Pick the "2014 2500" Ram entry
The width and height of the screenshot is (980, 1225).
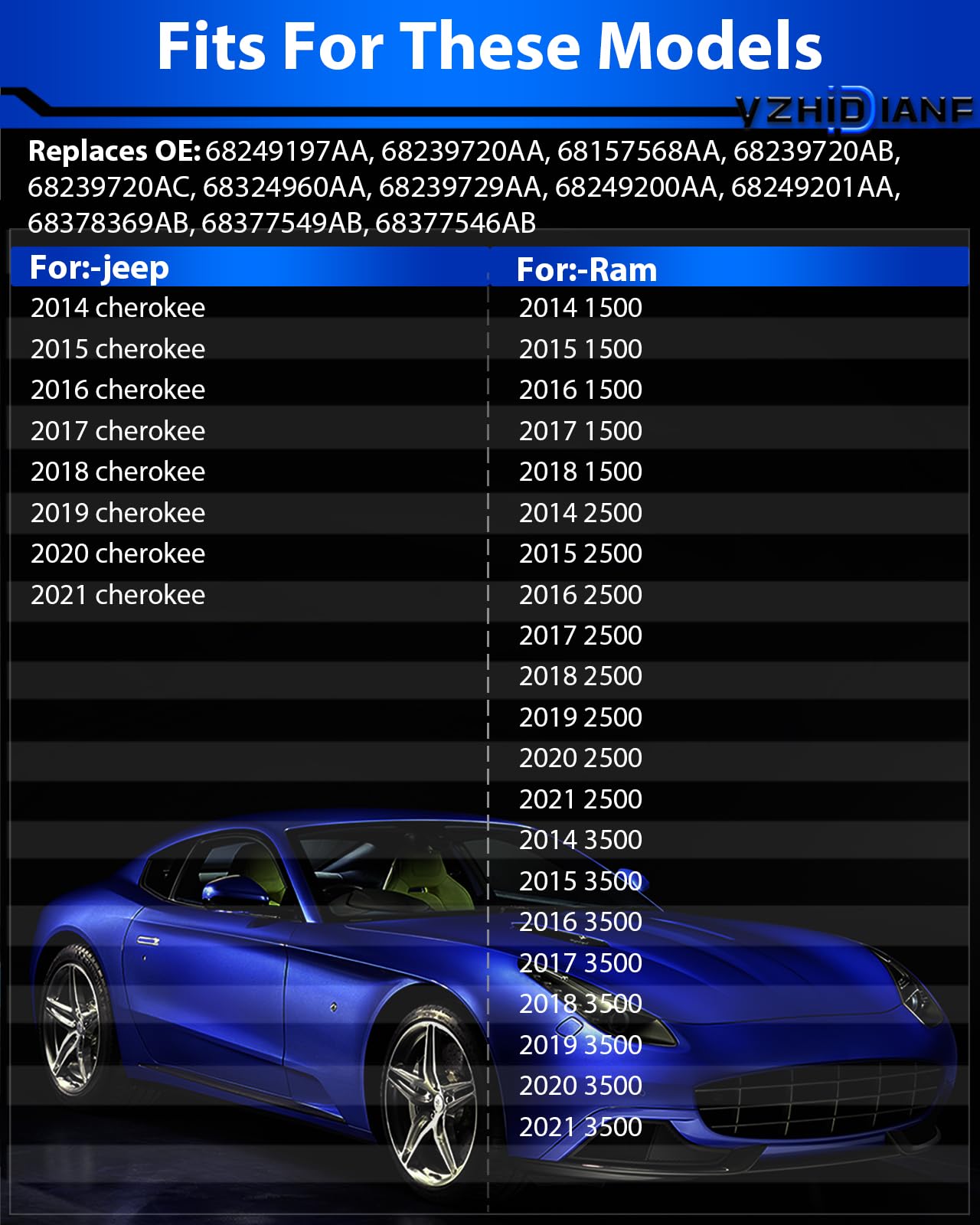click(x=580, y=513)
